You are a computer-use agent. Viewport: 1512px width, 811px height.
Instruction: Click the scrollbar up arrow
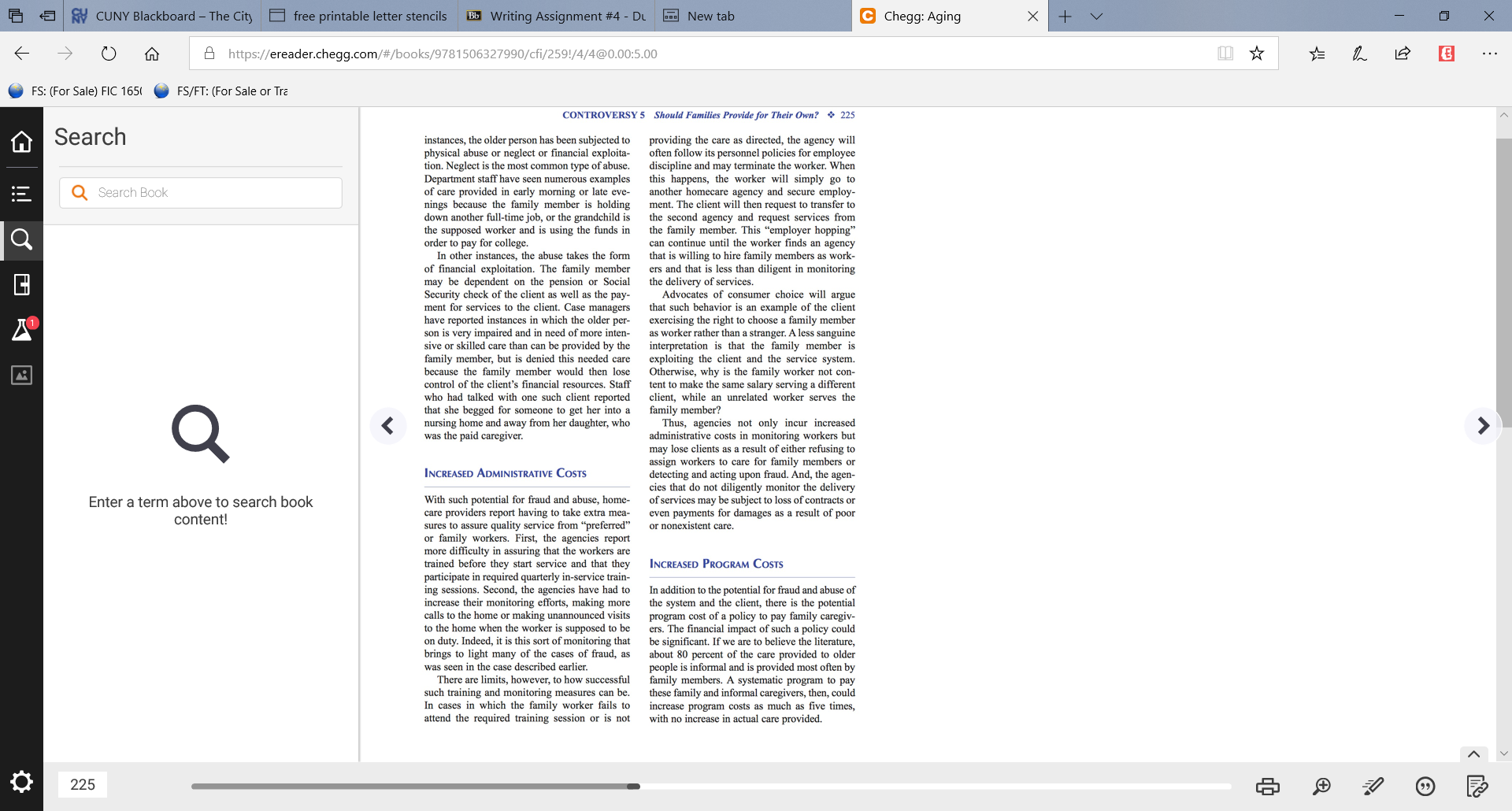[x=1504, y=115]
